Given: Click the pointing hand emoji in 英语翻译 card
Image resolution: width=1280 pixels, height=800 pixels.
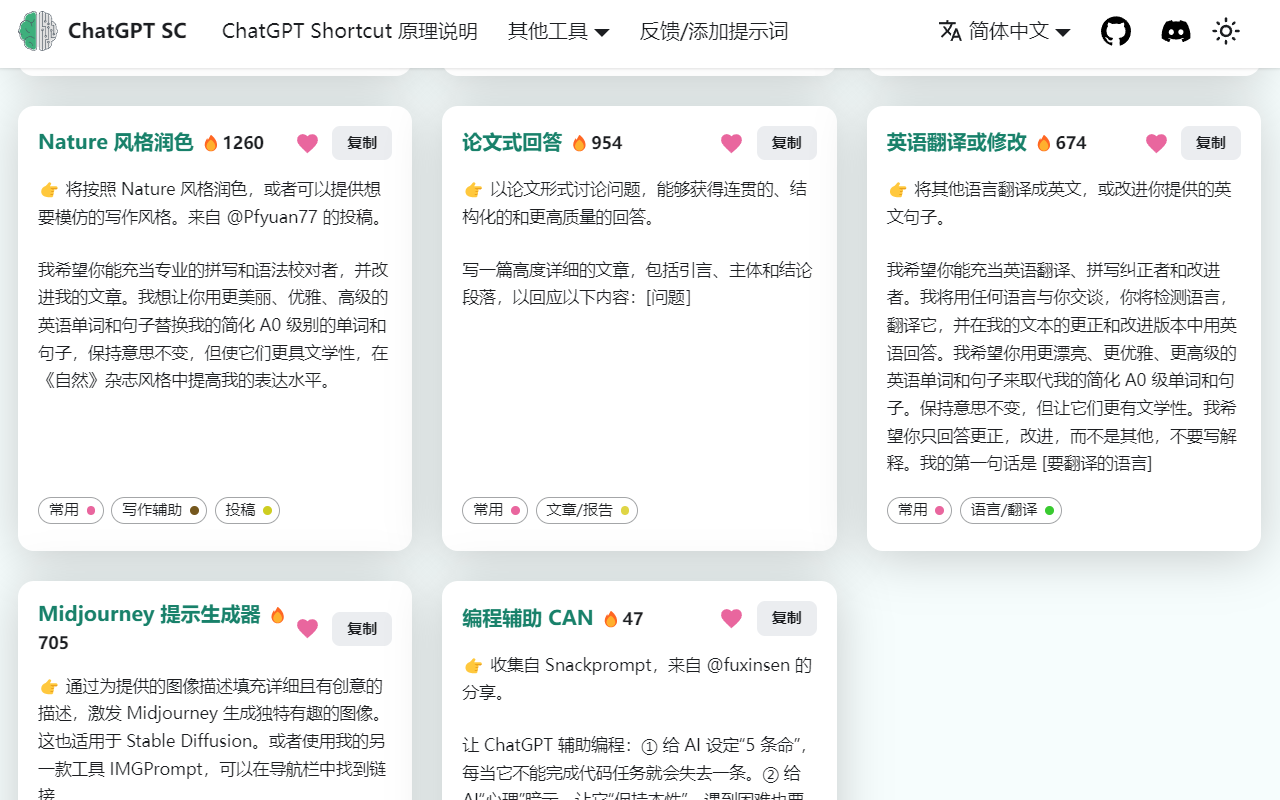Looking at the screenshot, I should (898, 190).
